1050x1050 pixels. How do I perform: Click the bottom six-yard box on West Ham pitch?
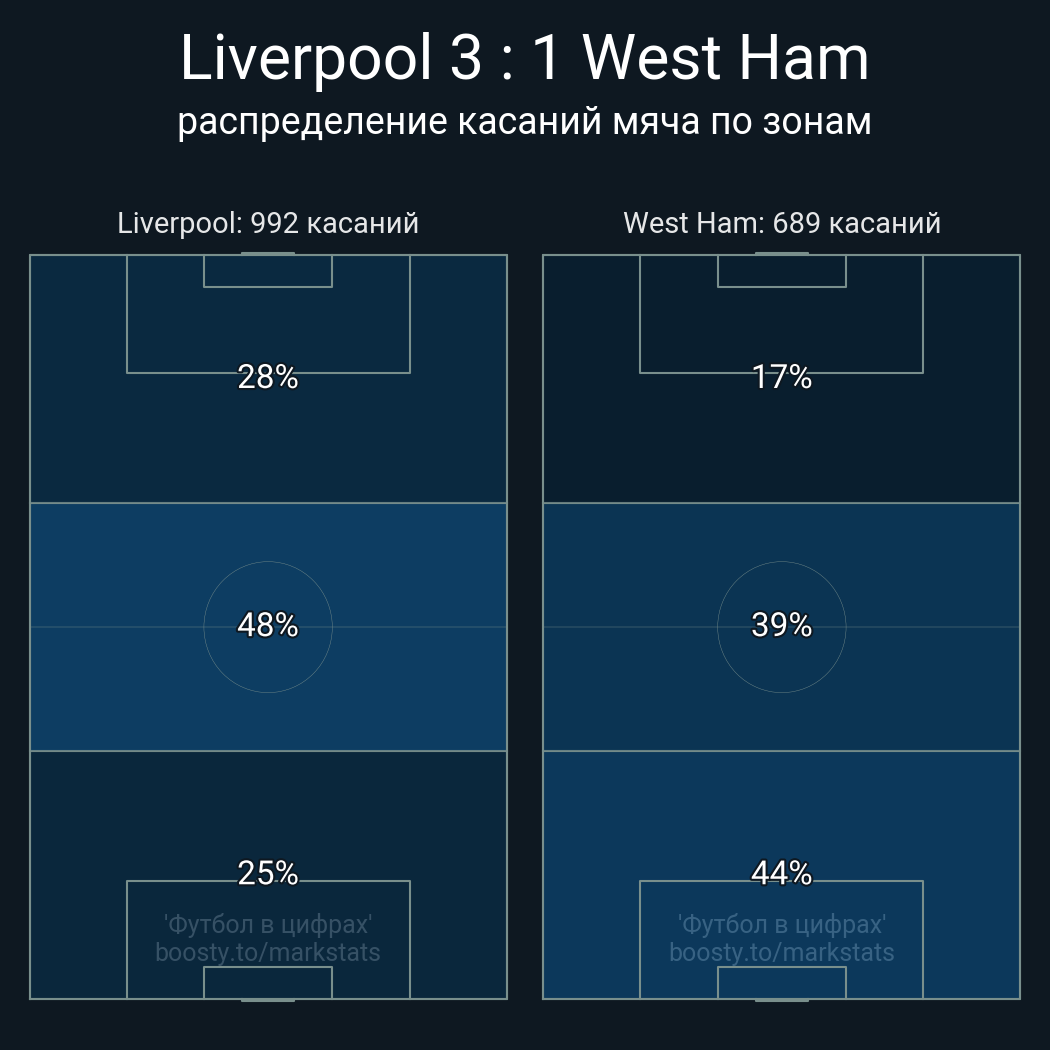781,982
